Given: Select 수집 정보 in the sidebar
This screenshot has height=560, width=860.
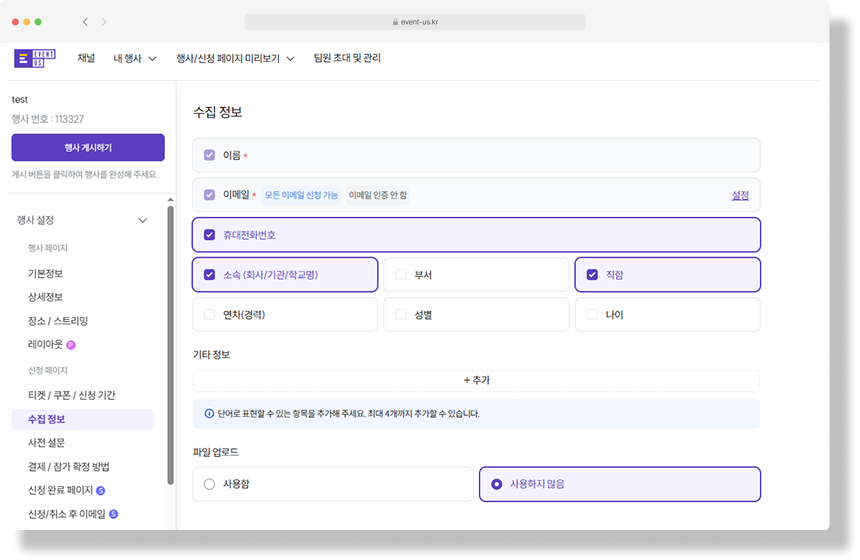Looking at the screenshot, I should [83, 420].
